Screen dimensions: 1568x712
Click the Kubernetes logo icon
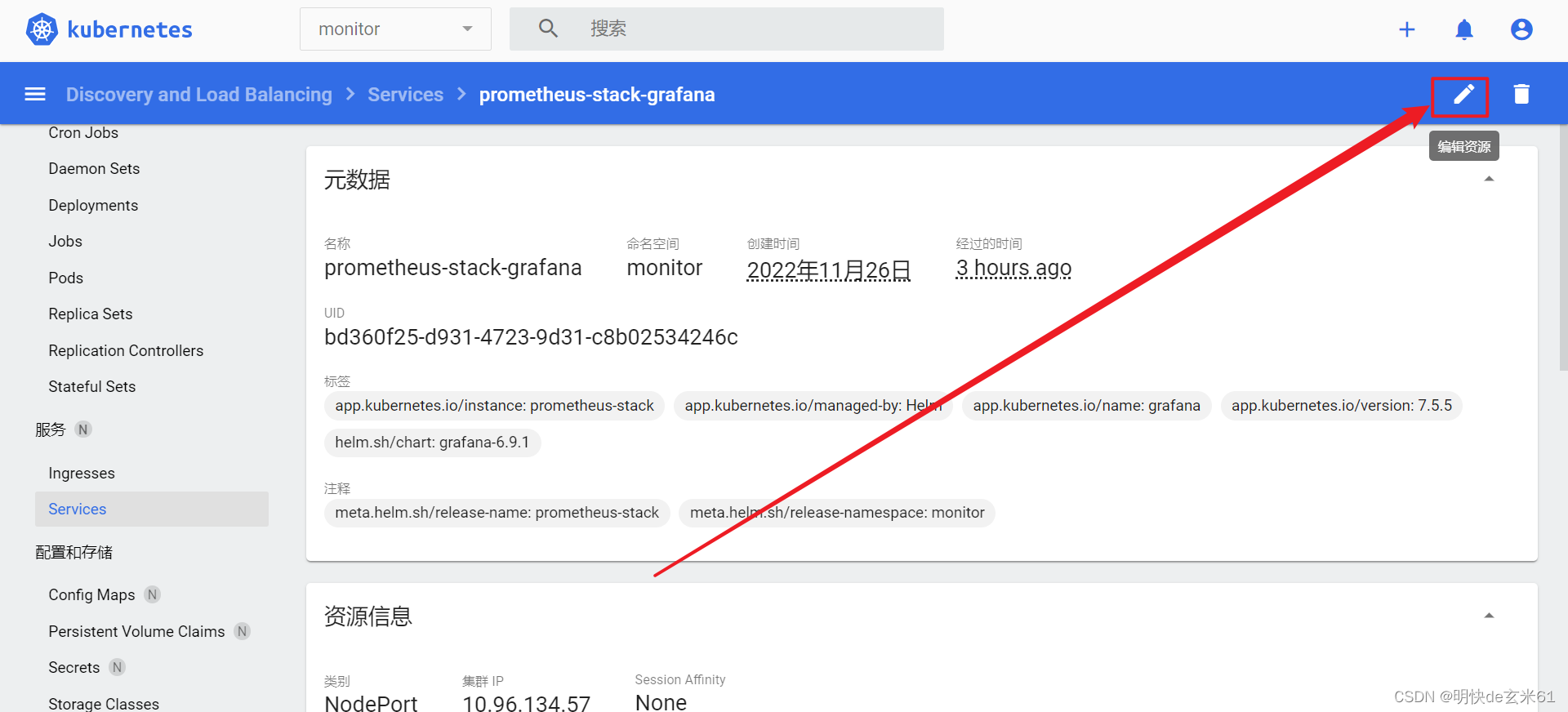pos(42,29)
